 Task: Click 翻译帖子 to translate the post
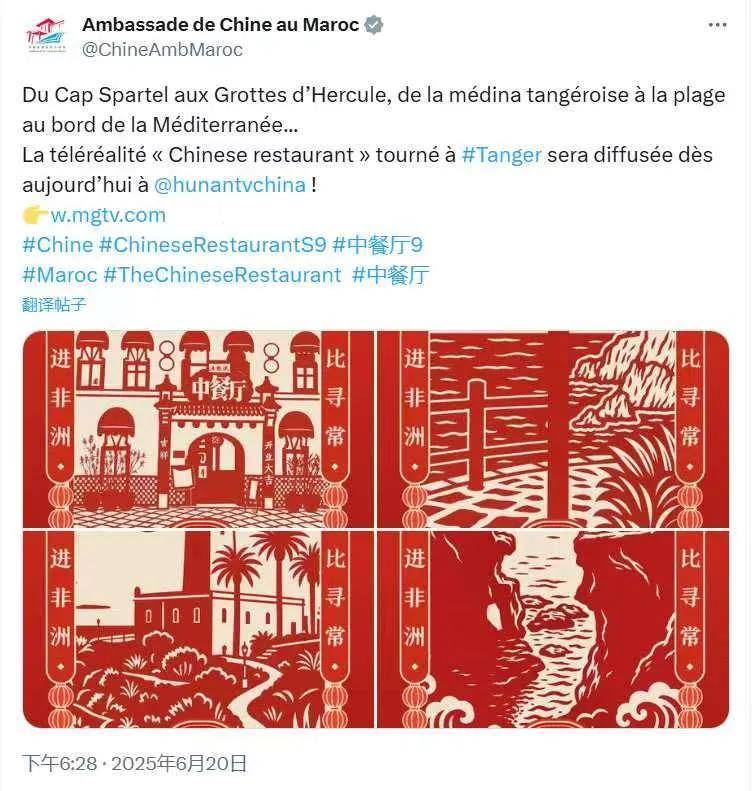pos(54,305)
